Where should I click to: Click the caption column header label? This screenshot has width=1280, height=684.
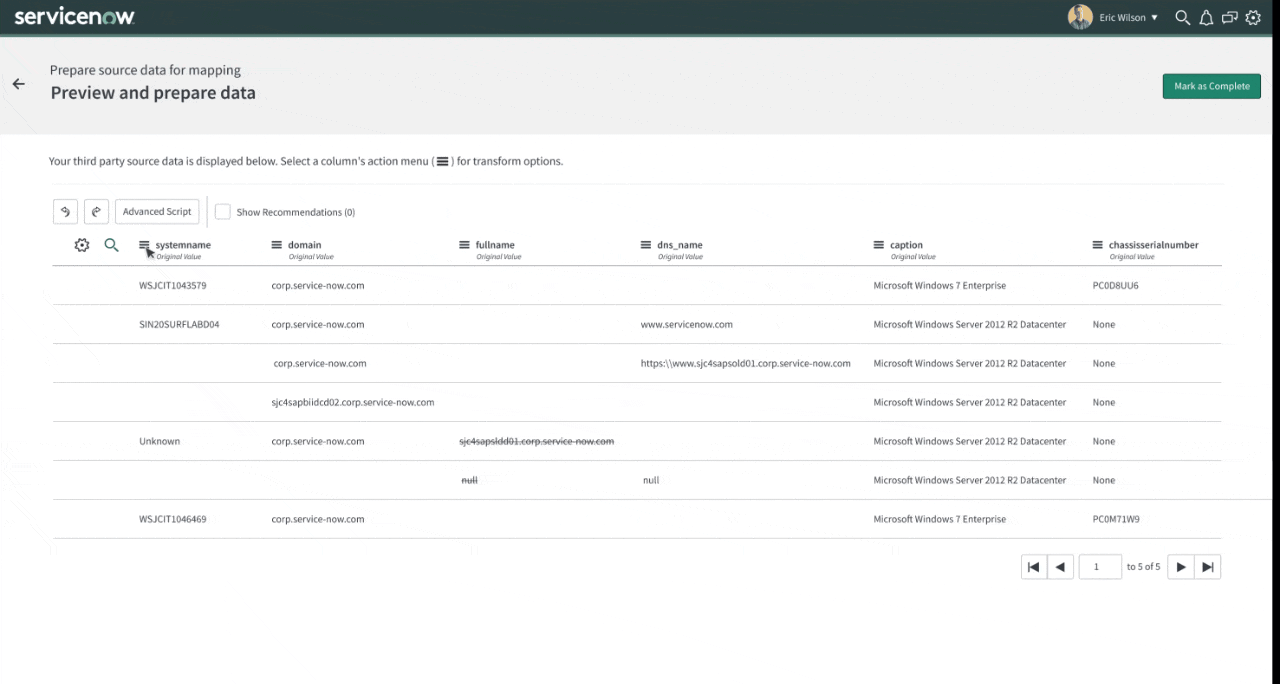[x=906, y=245]
